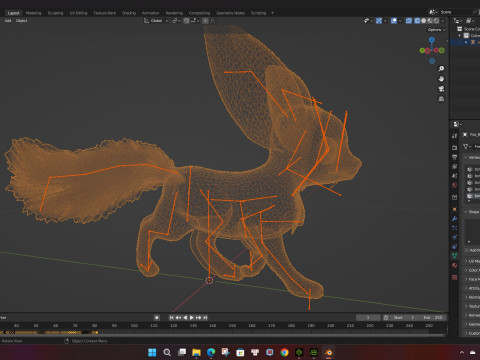Open Windows Start menu on taskbar
The width and height of the screenshot is (480, 360).
click(x=152, y=352)
